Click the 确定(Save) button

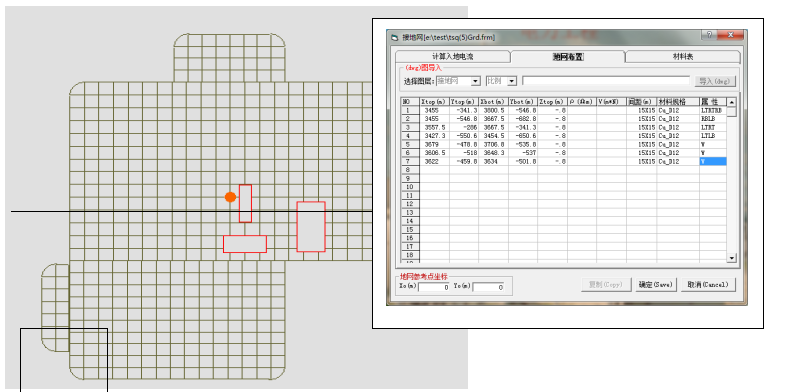click(655, 285)
